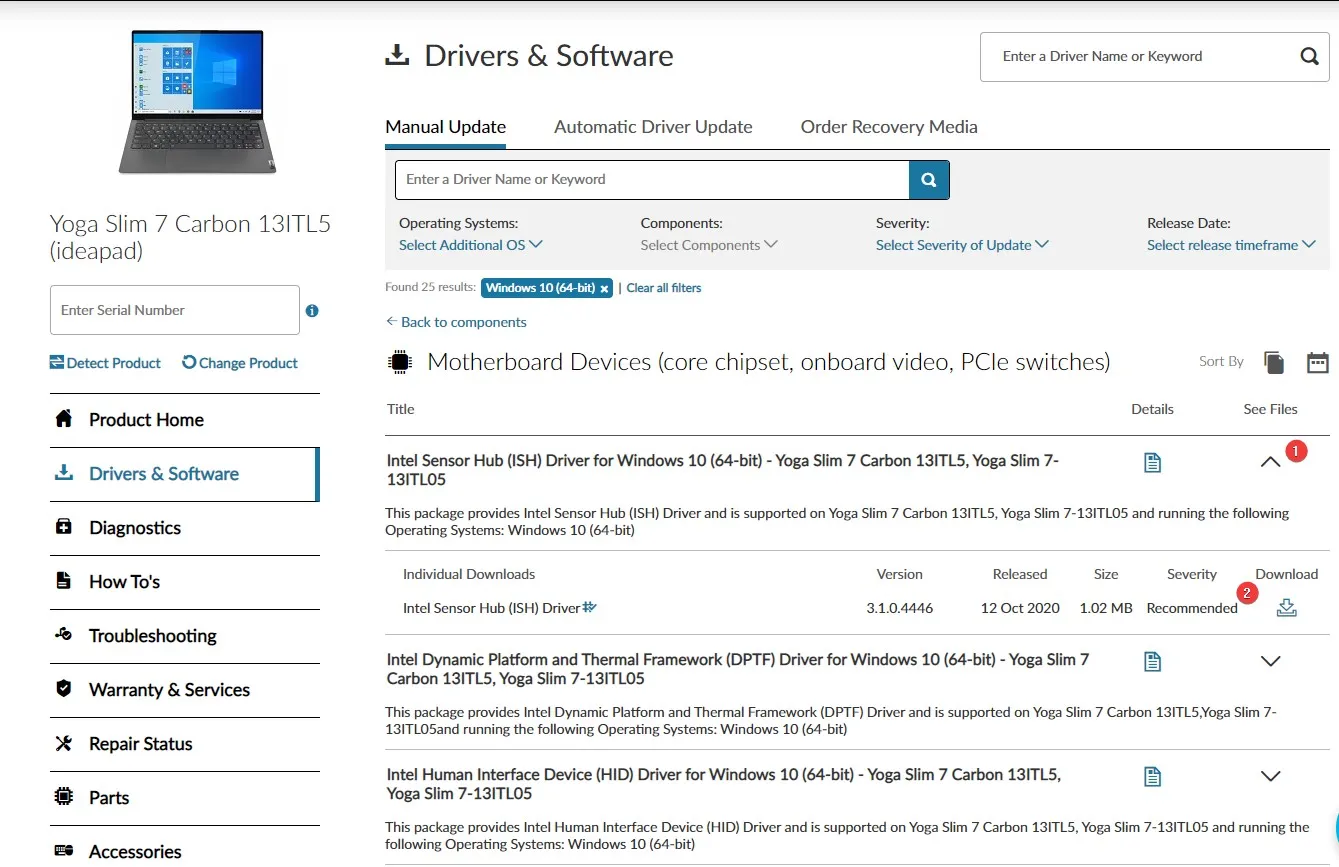Click the Product Home house icon
The image size is (1339, 867).
coord(64,419)
